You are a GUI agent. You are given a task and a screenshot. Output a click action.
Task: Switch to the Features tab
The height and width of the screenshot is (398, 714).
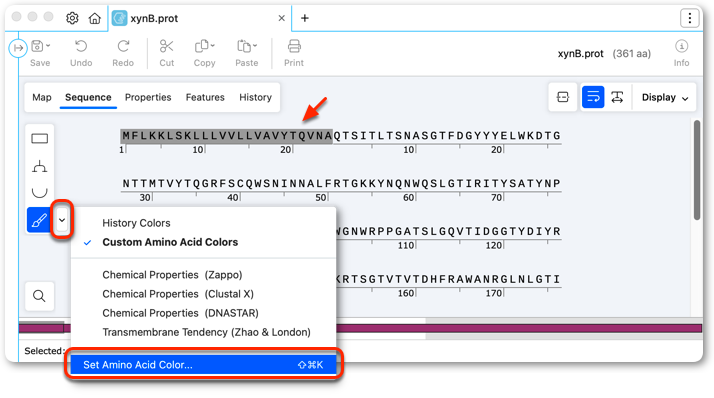(205, 97)
